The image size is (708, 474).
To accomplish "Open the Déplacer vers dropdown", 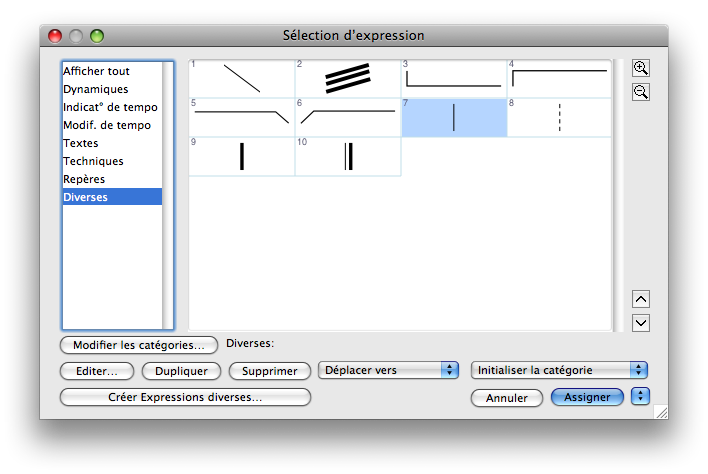I will click(388, 370).
